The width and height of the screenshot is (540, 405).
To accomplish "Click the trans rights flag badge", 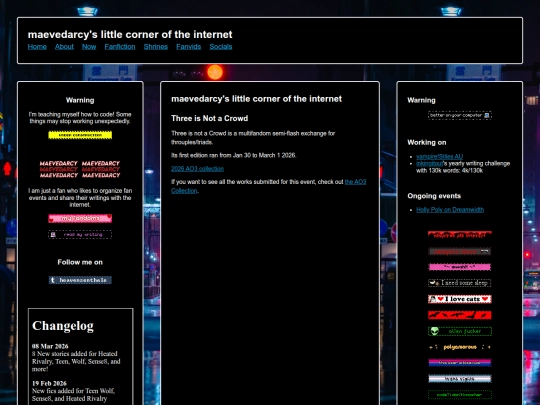I will tap(460, 379).
